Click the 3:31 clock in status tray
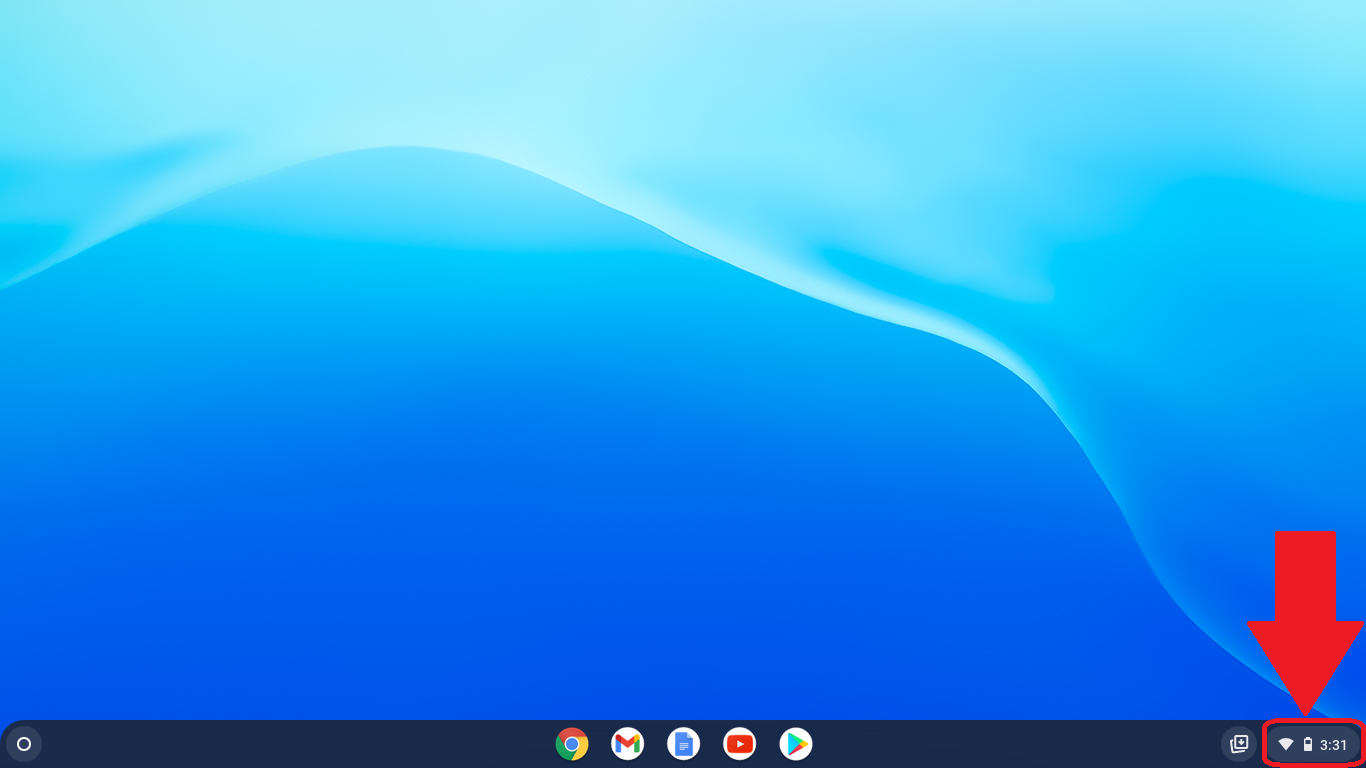Image resolution: width=1366 pixels, height=768 pixels. pos(1333,745)
